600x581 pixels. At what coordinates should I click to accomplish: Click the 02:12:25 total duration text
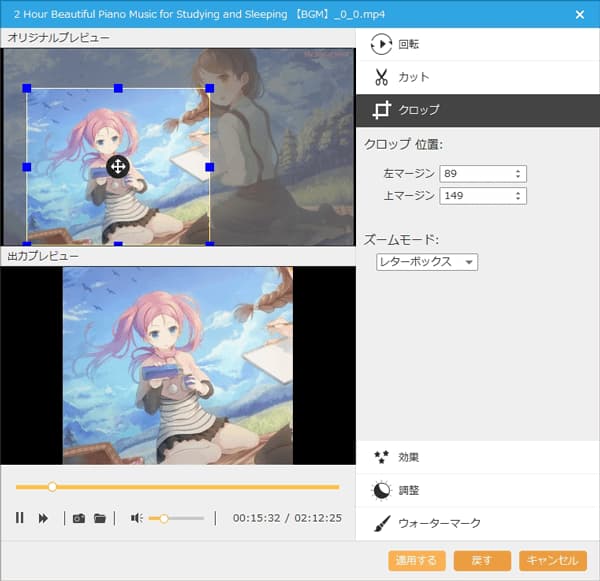coord(318,518)
